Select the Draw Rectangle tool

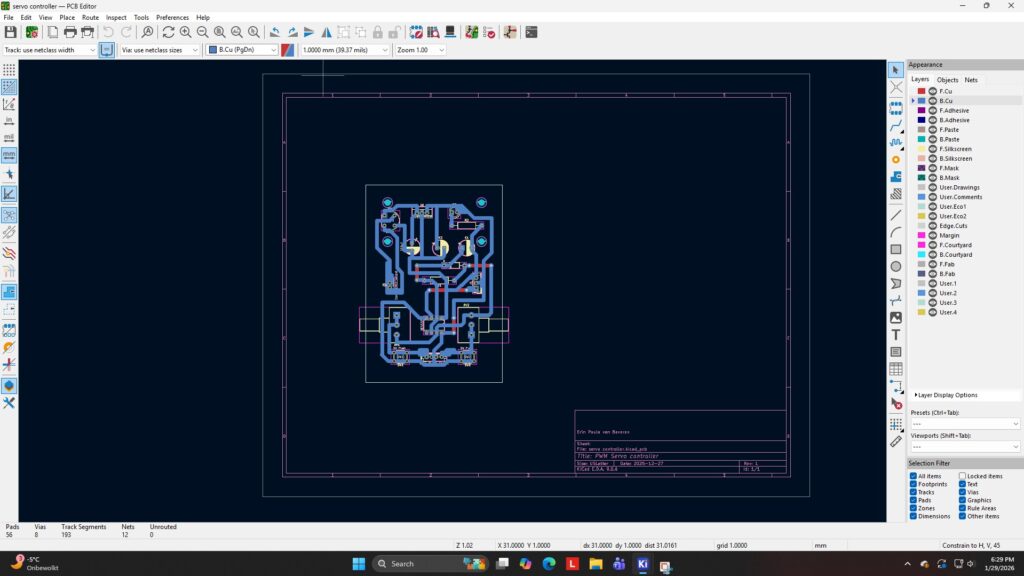point(896,249)
